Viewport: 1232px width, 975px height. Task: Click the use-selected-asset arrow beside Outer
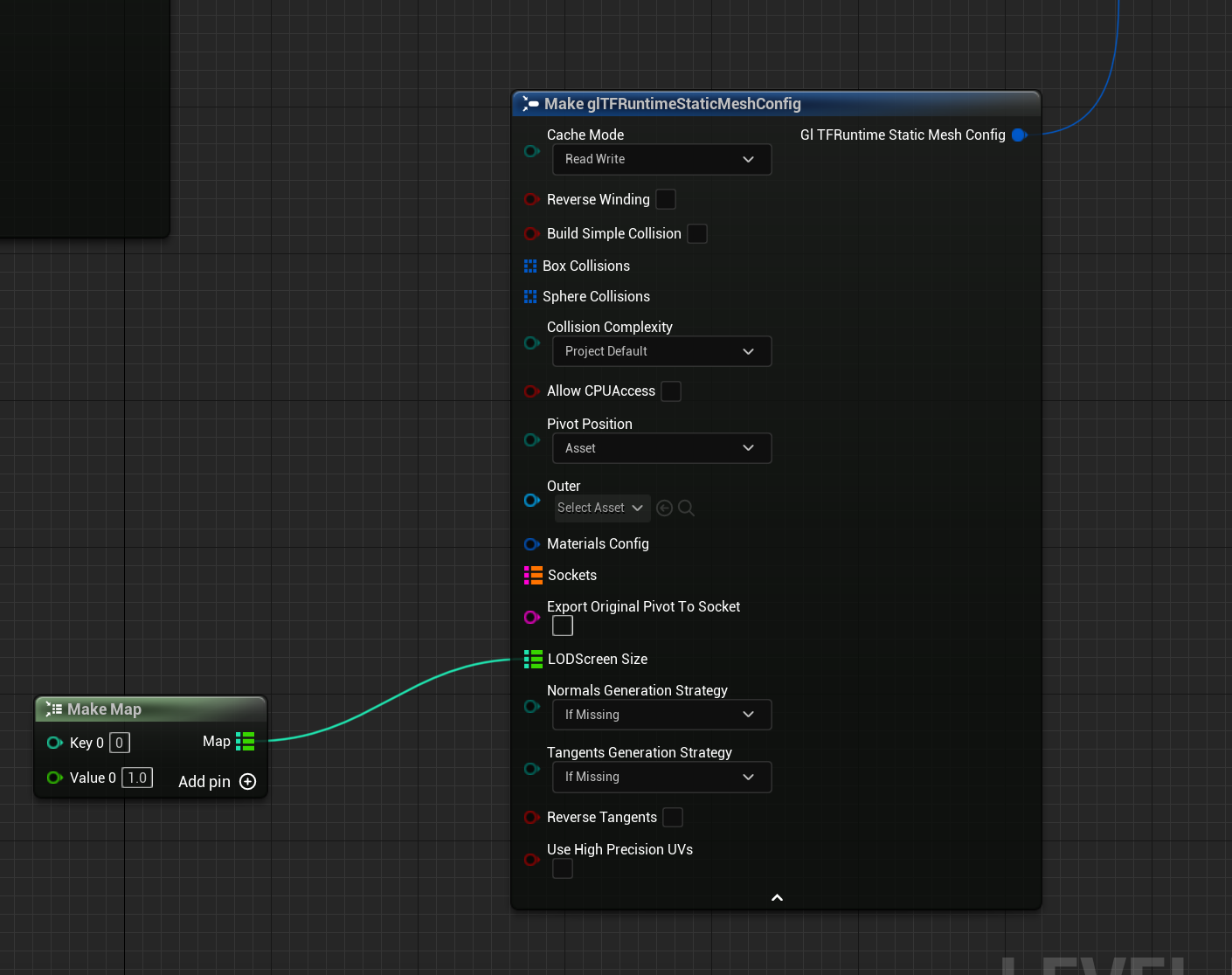pyautogui.click(x=664, y=508)
